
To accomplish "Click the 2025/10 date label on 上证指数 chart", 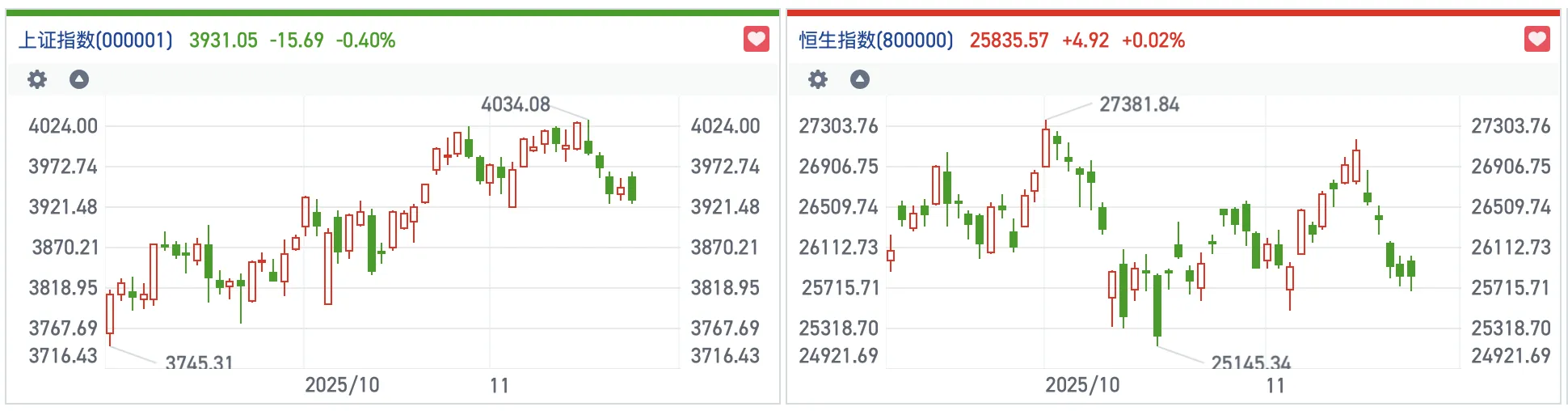I will (x=342, y=385).
